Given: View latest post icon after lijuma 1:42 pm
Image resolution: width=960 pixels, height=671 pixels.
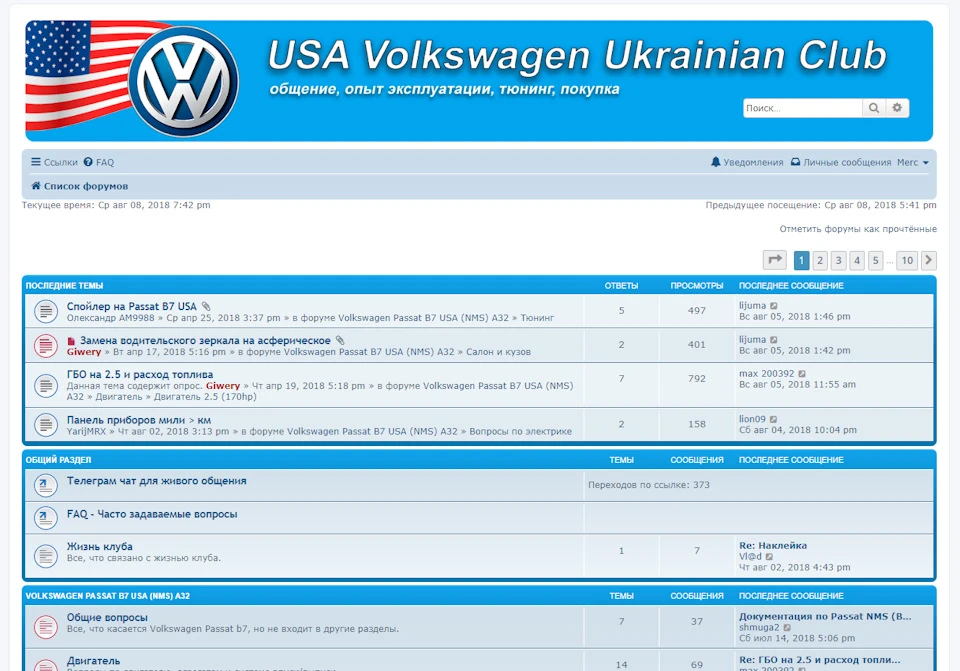Looking at the screenshot, I should [x=774, y=340].
